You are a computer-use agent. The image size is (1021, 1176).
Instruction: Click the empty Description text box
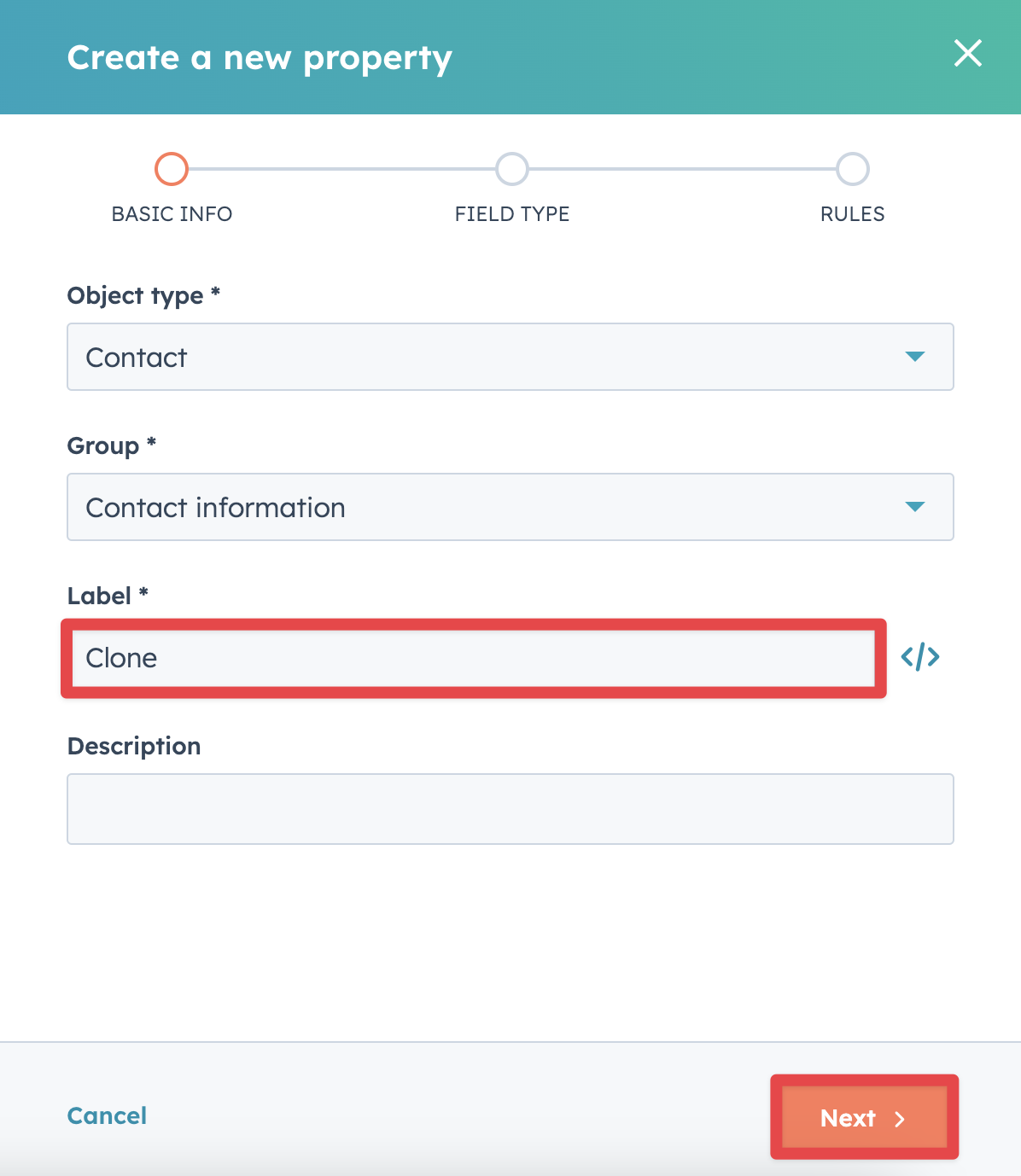tap(510, 808)
